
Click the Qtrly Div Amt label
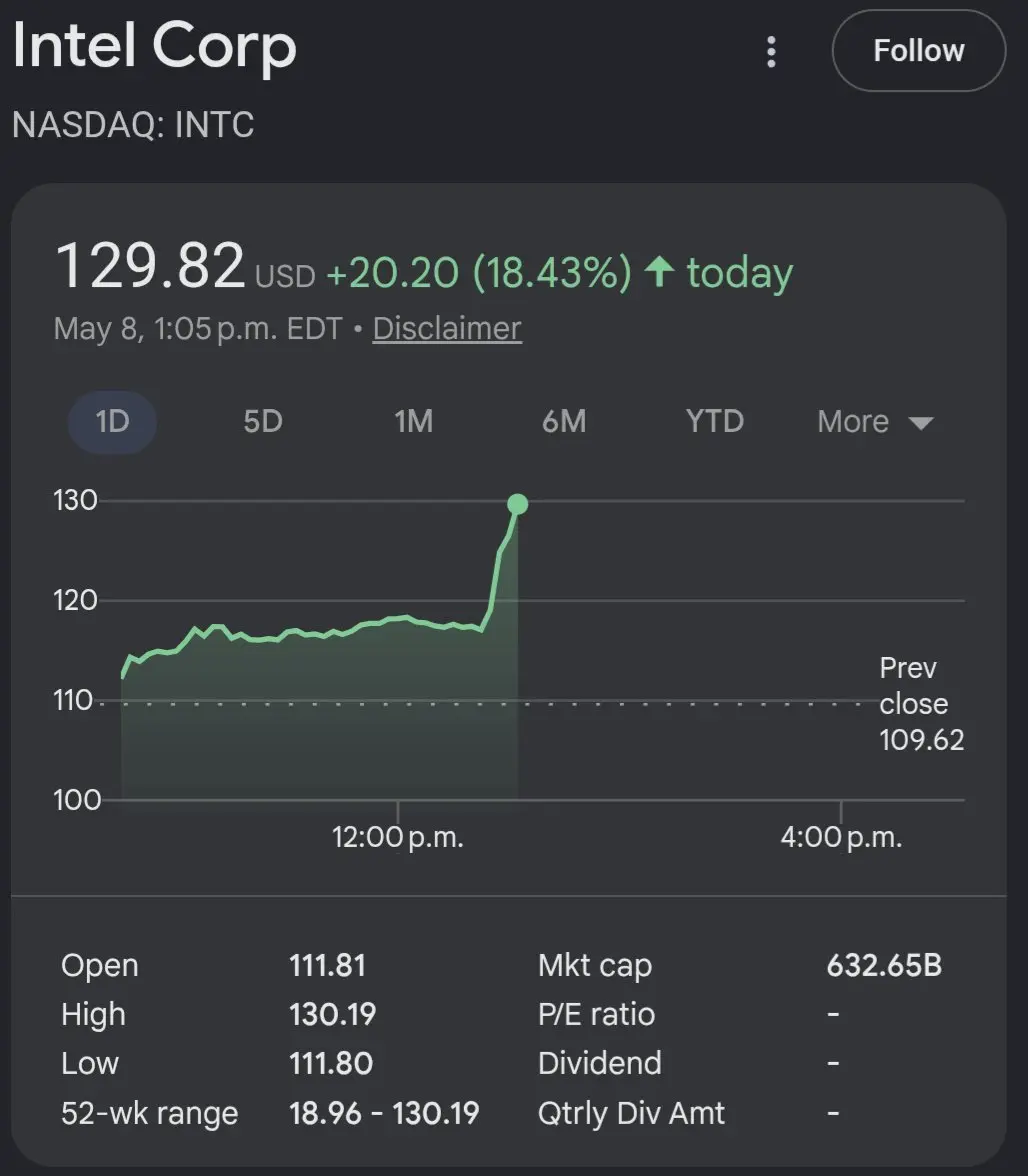631,1114
